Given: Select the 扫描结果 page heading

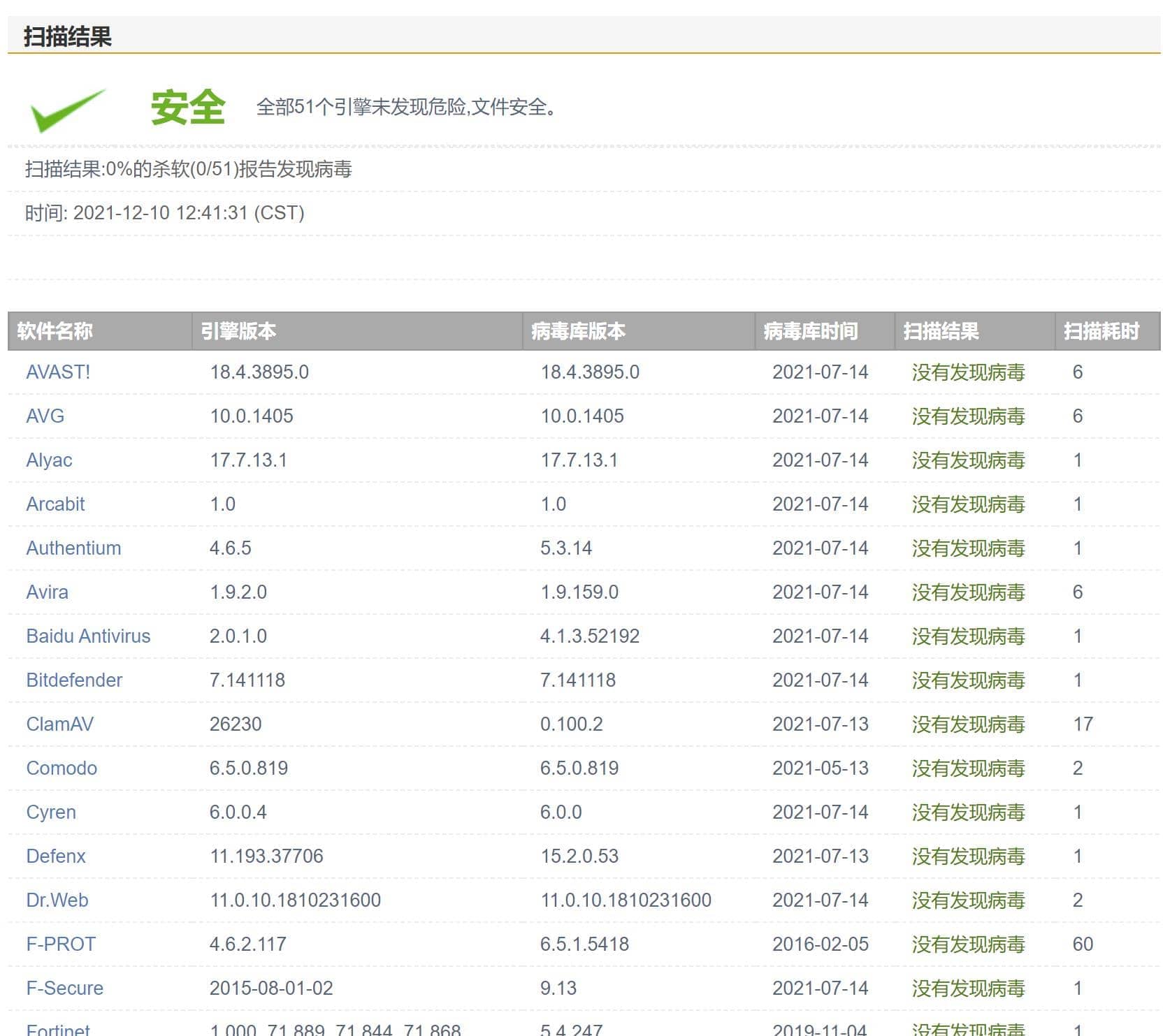Looking at the screenshot, I should [68, 36].
